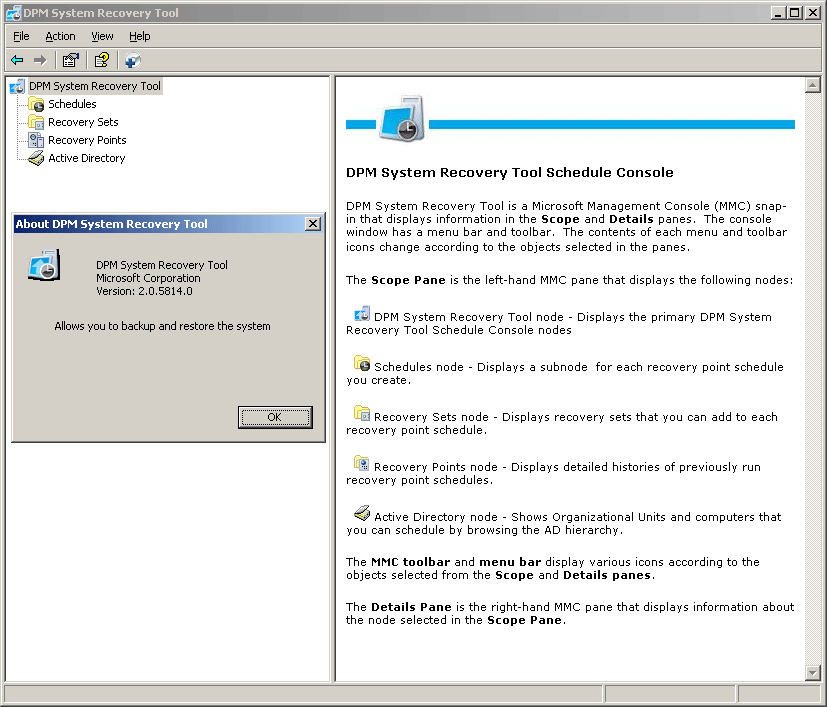Open the Help menu
This screenshot has width=827, height=707.
[140, 36]
